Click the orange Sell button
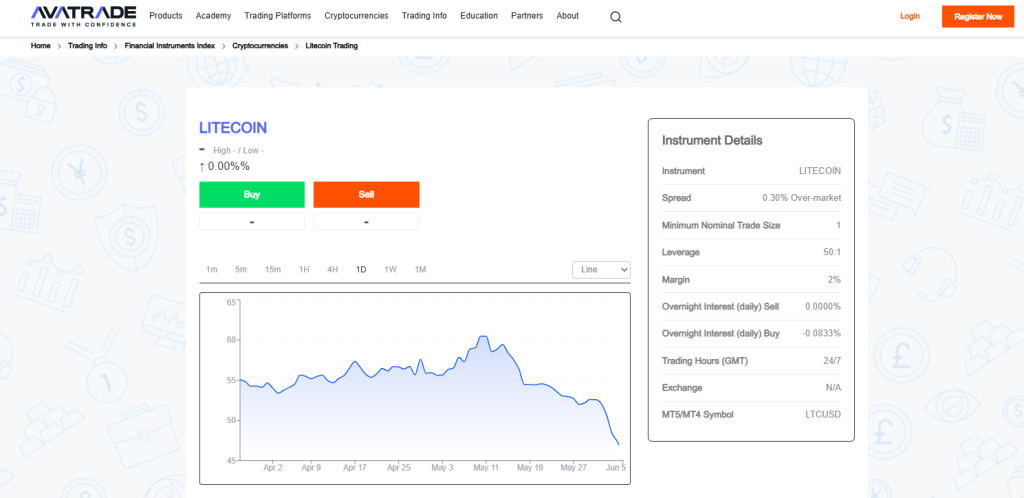Screen dimensions: 1024x498 tap(366, 195)
